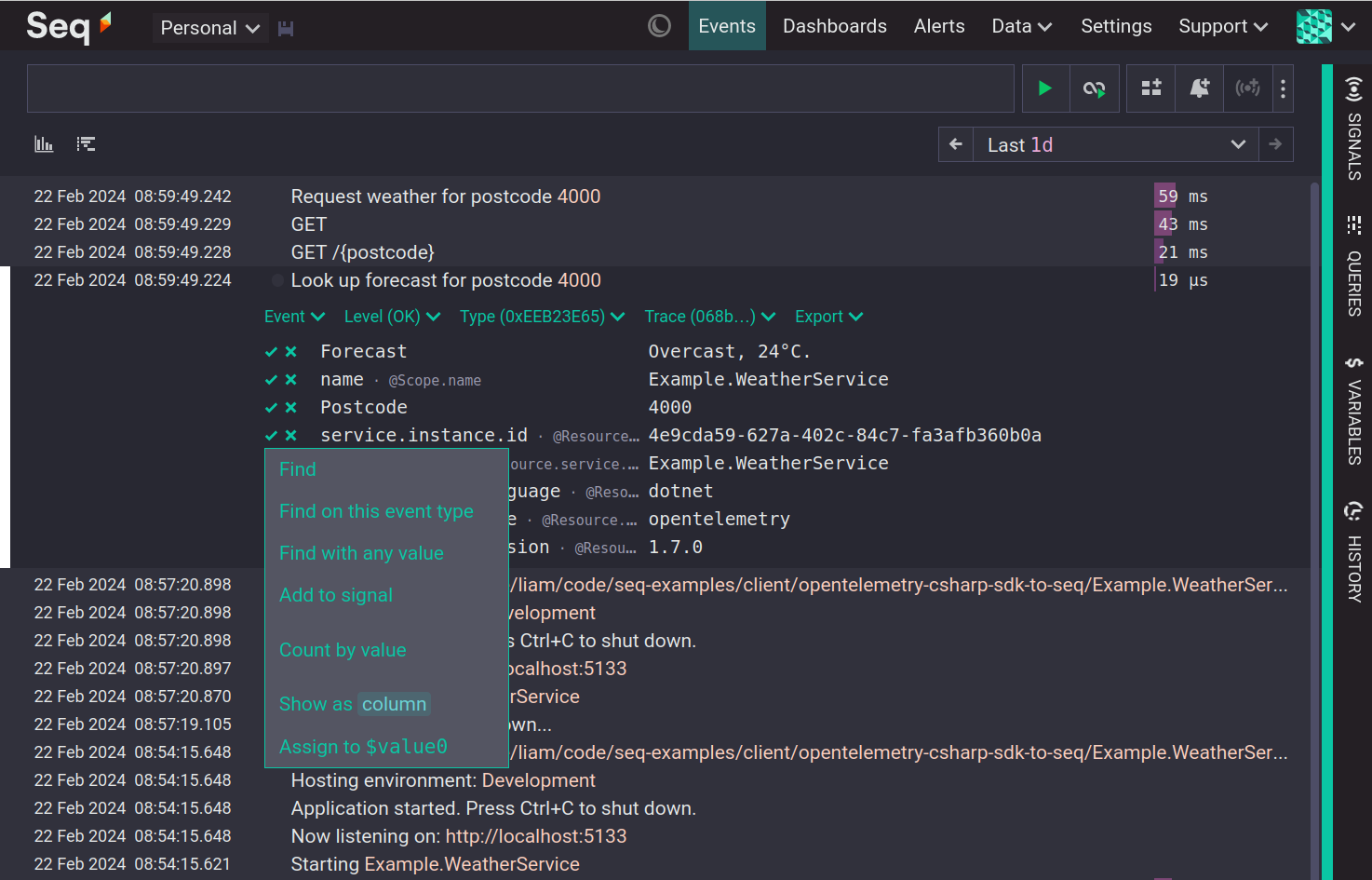Screen dimensions: 1372x880
Task: Toggle dark theme moon icon
Action: coord(659,26)
